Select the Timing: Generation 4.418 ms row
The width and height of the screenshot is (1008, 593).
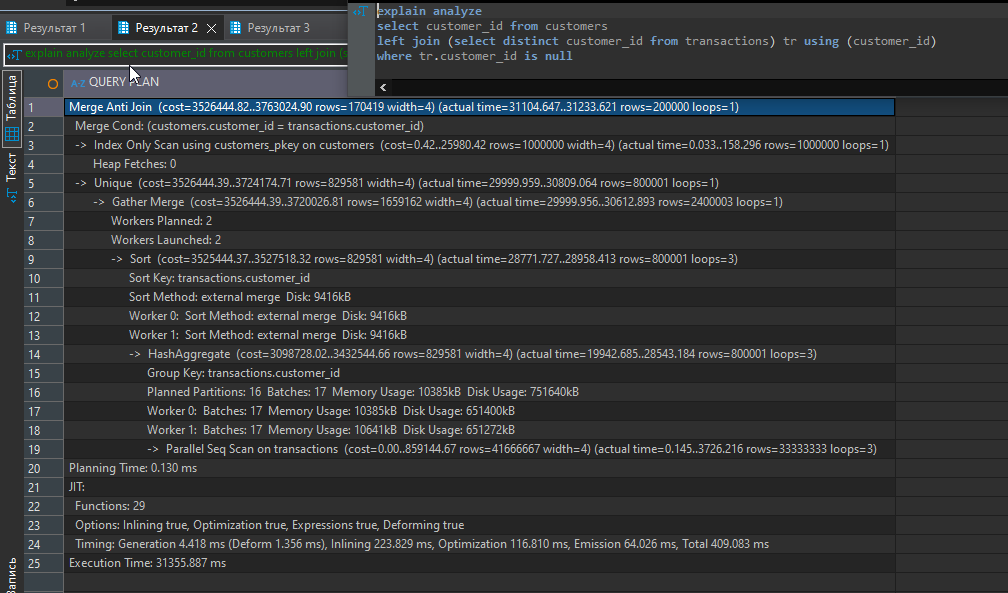click(x=479, y=543)
